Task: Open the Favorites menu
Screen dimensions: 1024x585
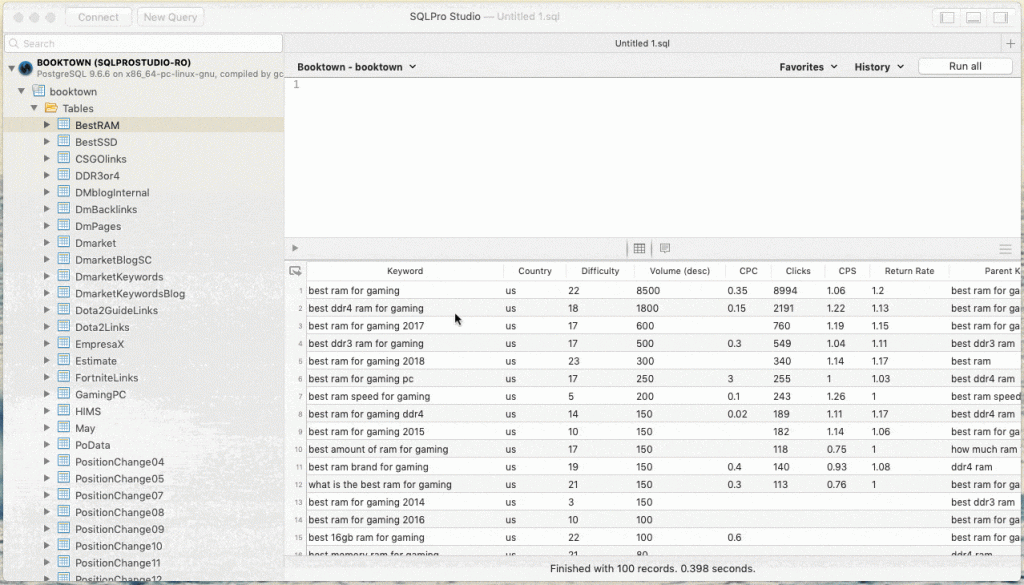Action: pos(808,66)
